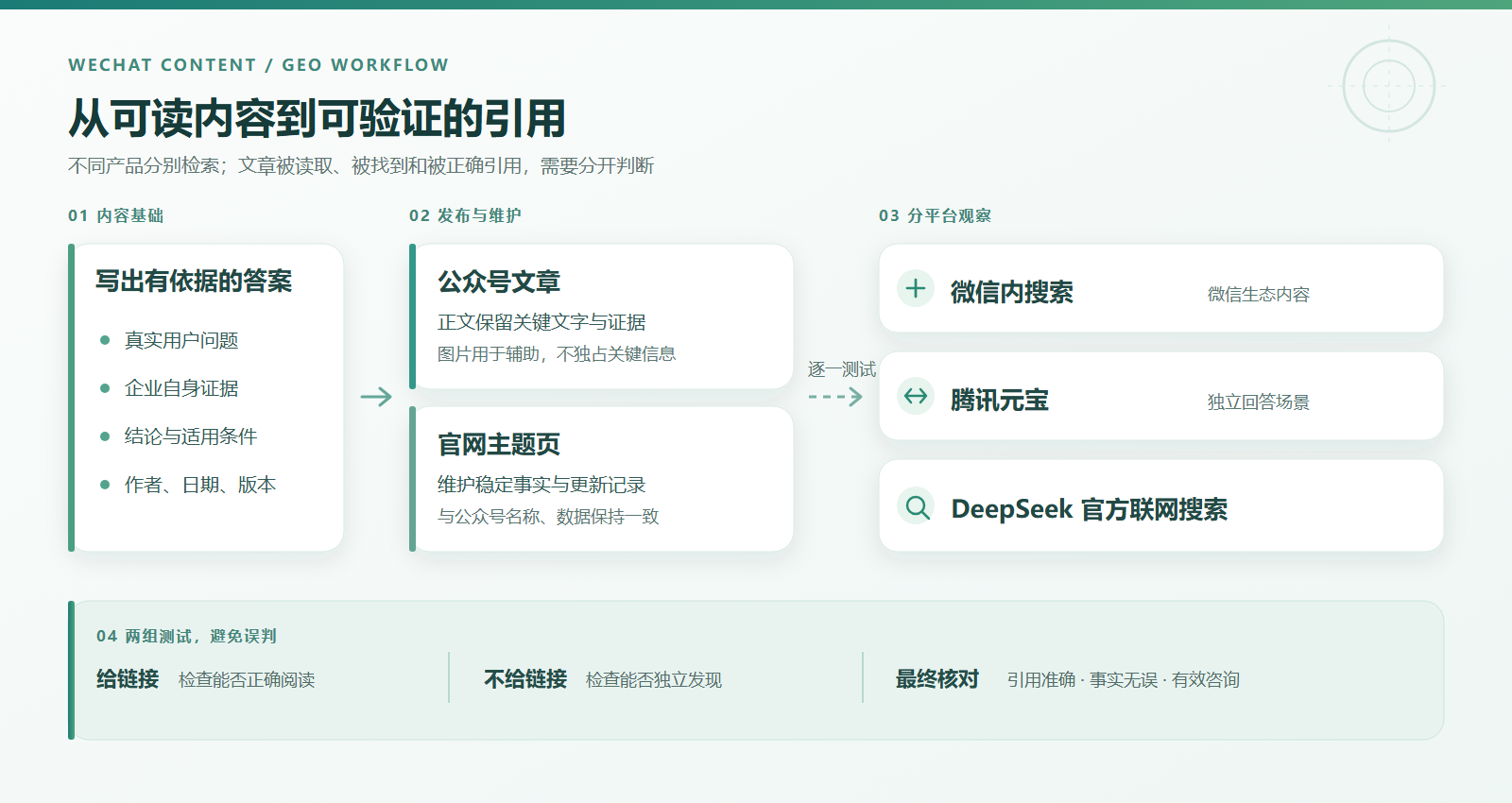The image size is (1512, 803).
Task: Click the subtitle beginning 不同产品分别检索
Action: pyautogui.click(x=361, y=166)
